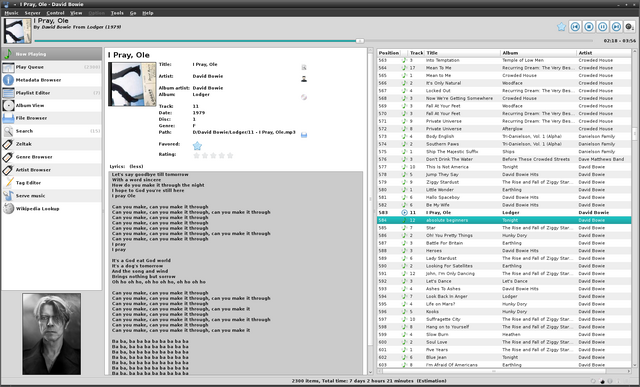The height and width of the screenshot is (387, 640).
Task: Open the Metadata Browser
Action: point(51,80)
